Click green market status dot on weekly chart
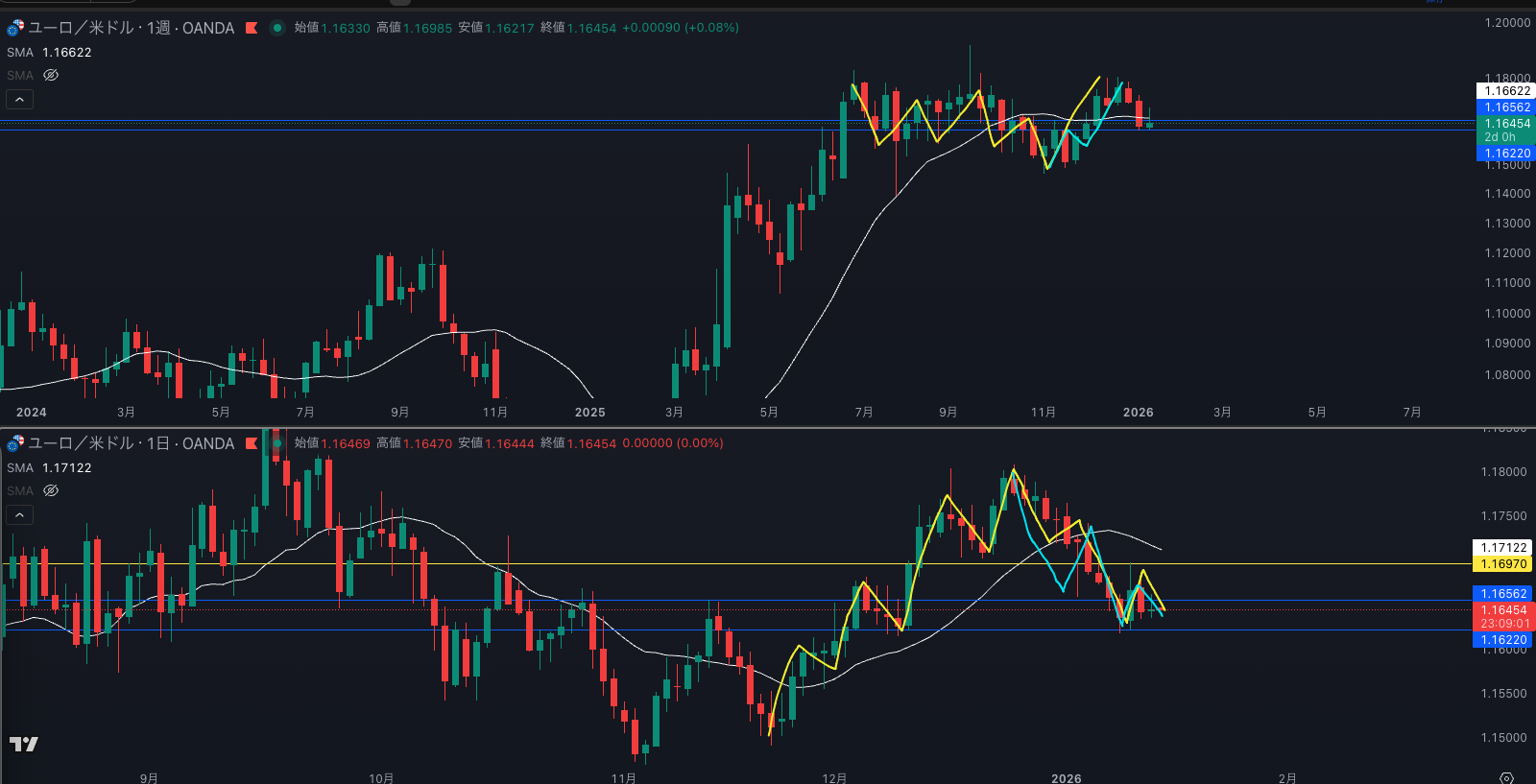Screen dimensions: 1536x784 click(x=277, y=28)
